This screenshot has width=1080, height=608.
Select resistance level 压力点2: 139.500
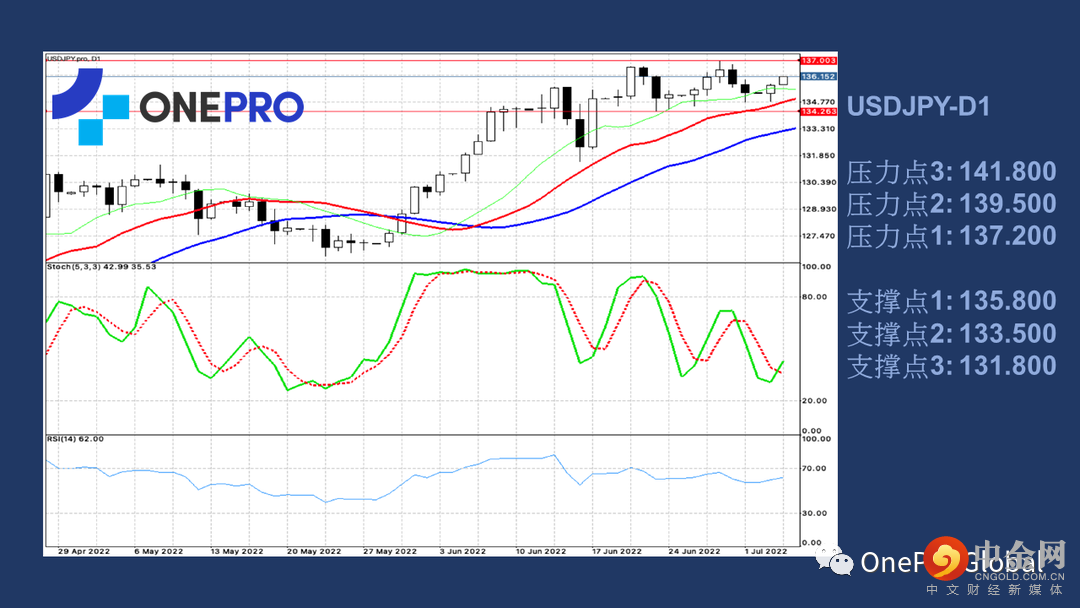point(951,204)
